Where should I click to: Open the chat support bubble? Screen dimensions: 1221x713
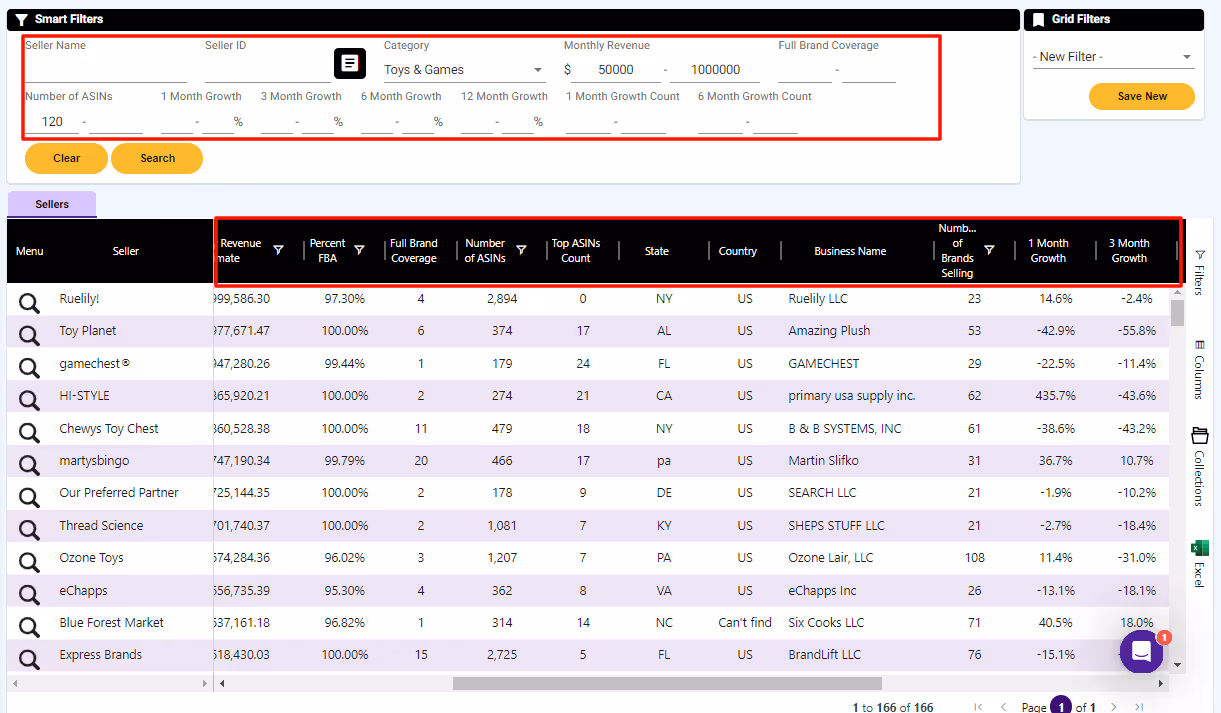(x=1141, y=652)
